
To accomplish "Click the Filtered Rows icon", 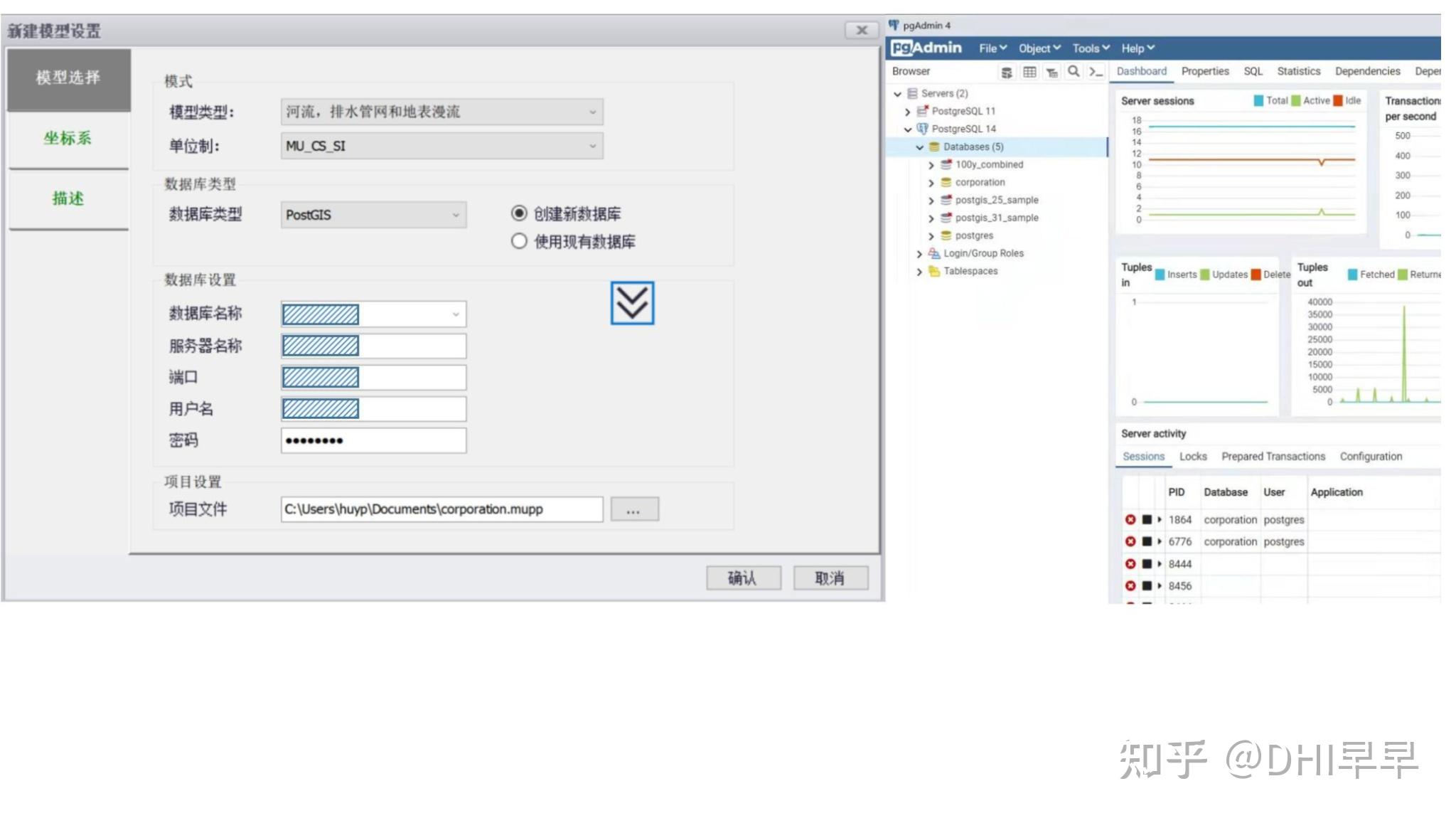I will click(x=1051, y=72).
